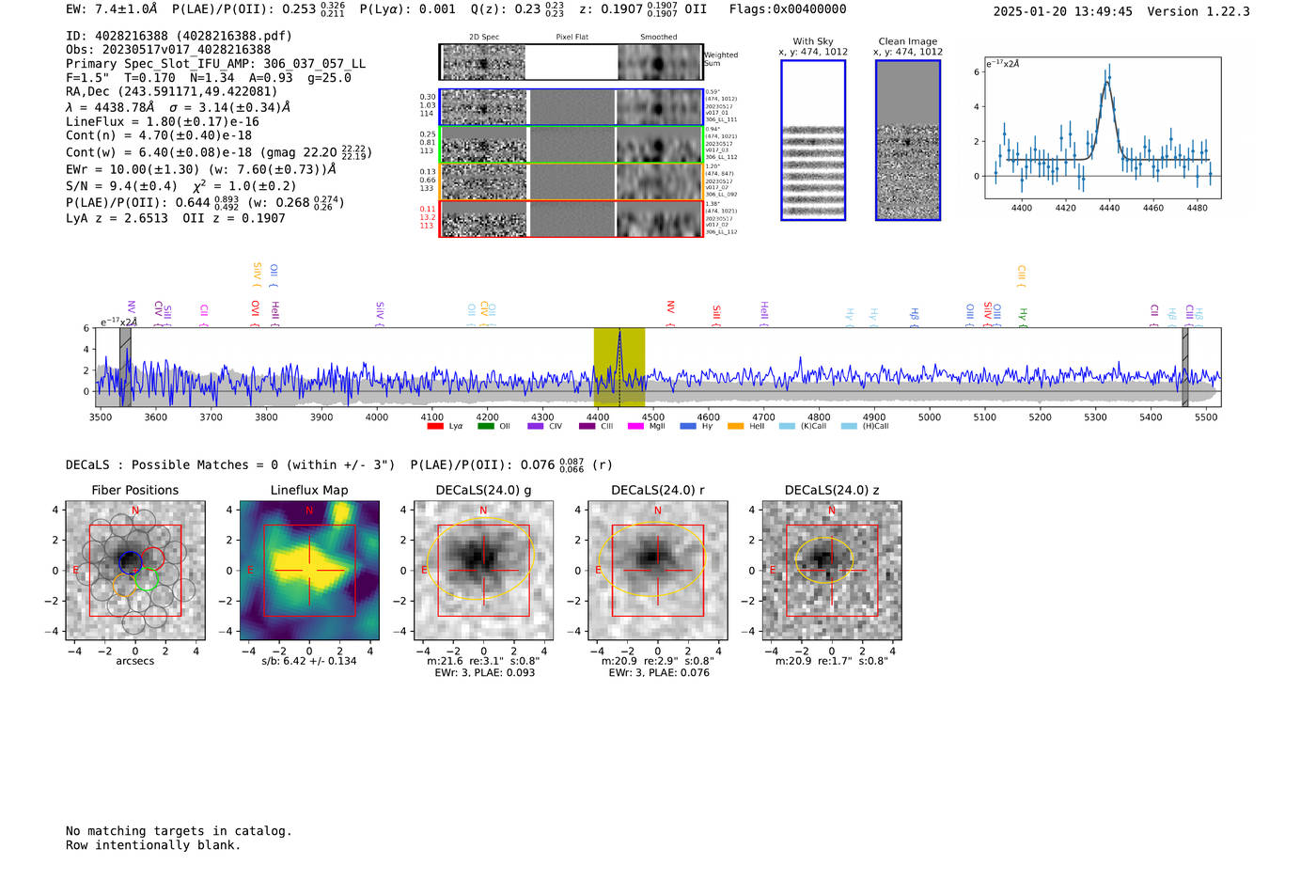This screenshot has height=896, width=1316.
Task: Select the red-bordered fiber 2D spectrum row
Action: pyautogui.click(x=572, y=219)
